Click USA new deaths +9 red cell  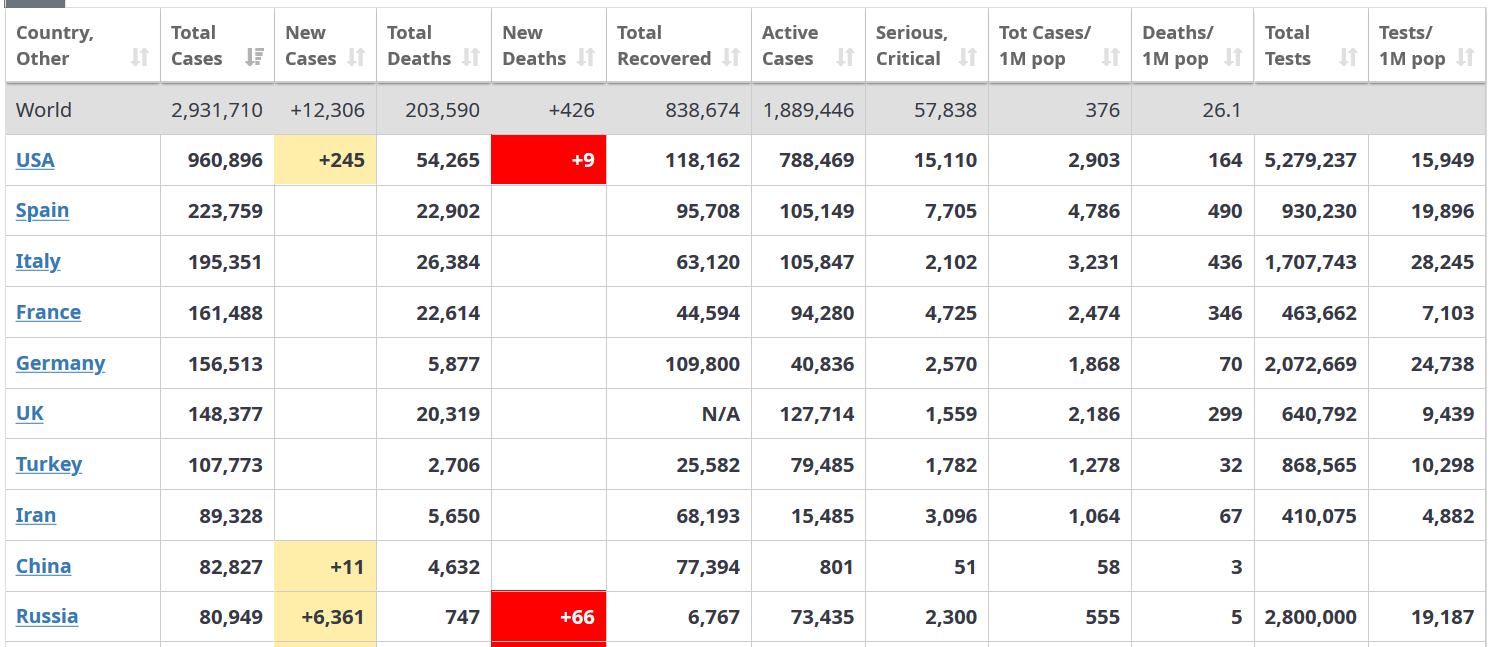point(549,160)
